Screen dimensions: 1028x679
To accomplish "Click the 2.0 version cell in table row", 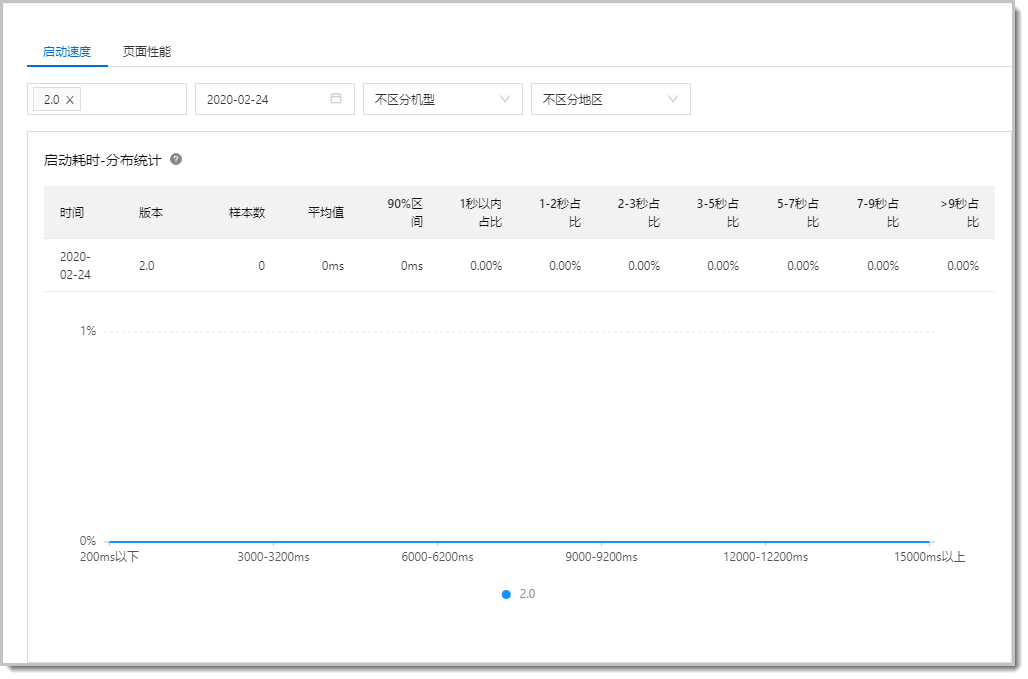I will [147, 265].
